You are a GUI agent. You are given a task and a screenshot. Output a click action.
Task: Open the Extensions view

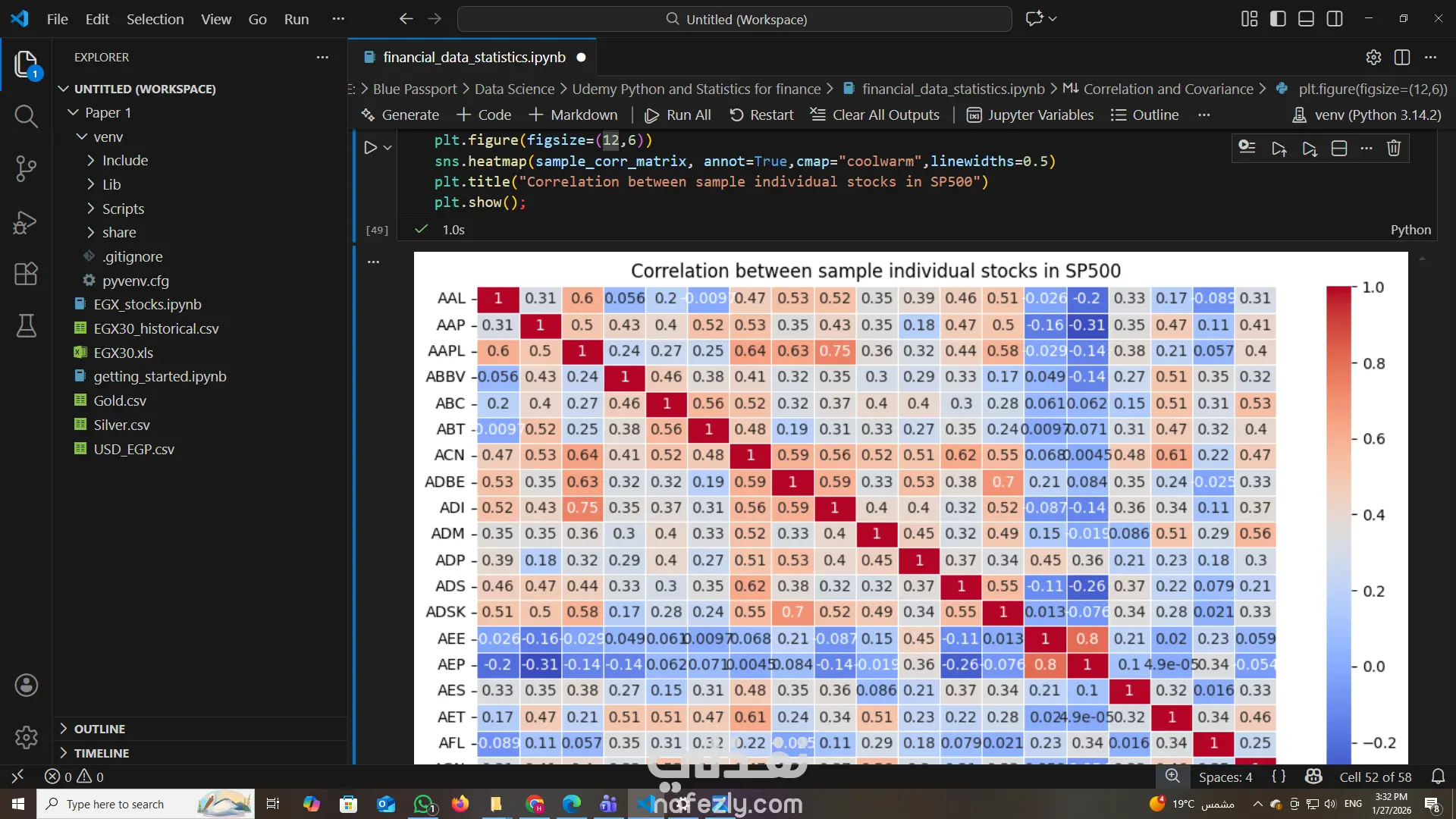click(x=26, y=274)
